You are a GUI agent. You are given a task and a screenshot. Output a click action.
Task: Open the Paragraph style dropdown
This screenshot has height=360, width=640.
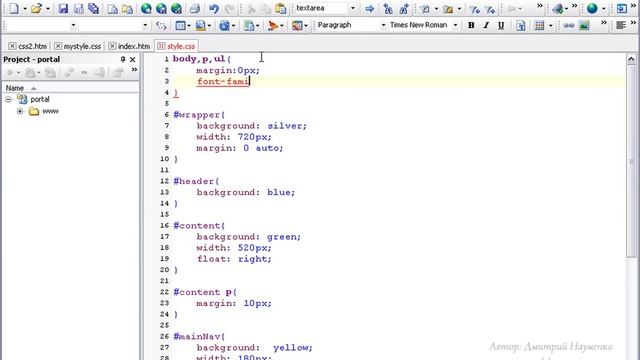[383, 25]
